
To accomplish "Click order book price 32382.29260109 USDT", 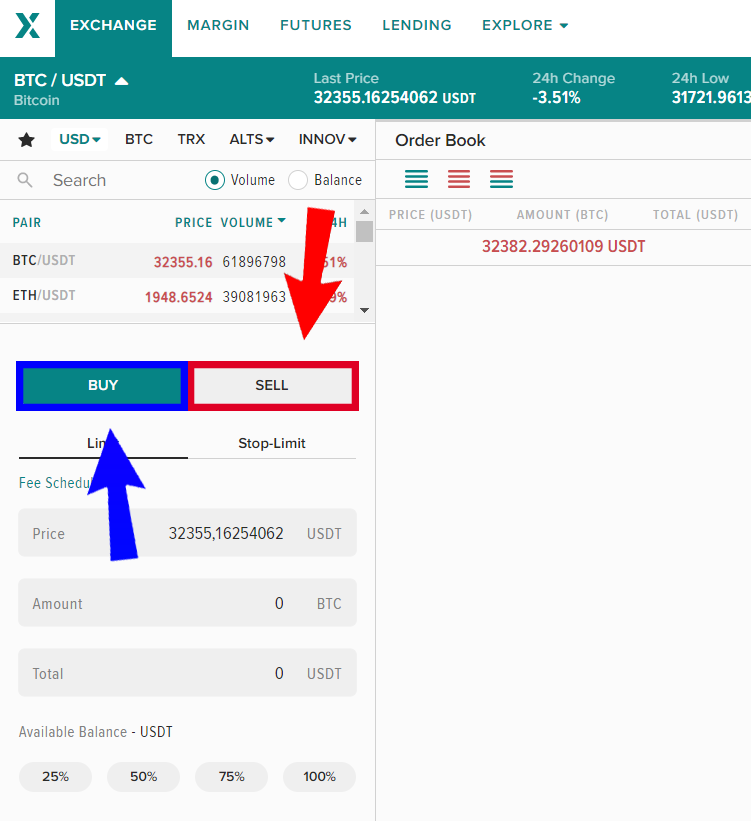I will pos(564,247).
